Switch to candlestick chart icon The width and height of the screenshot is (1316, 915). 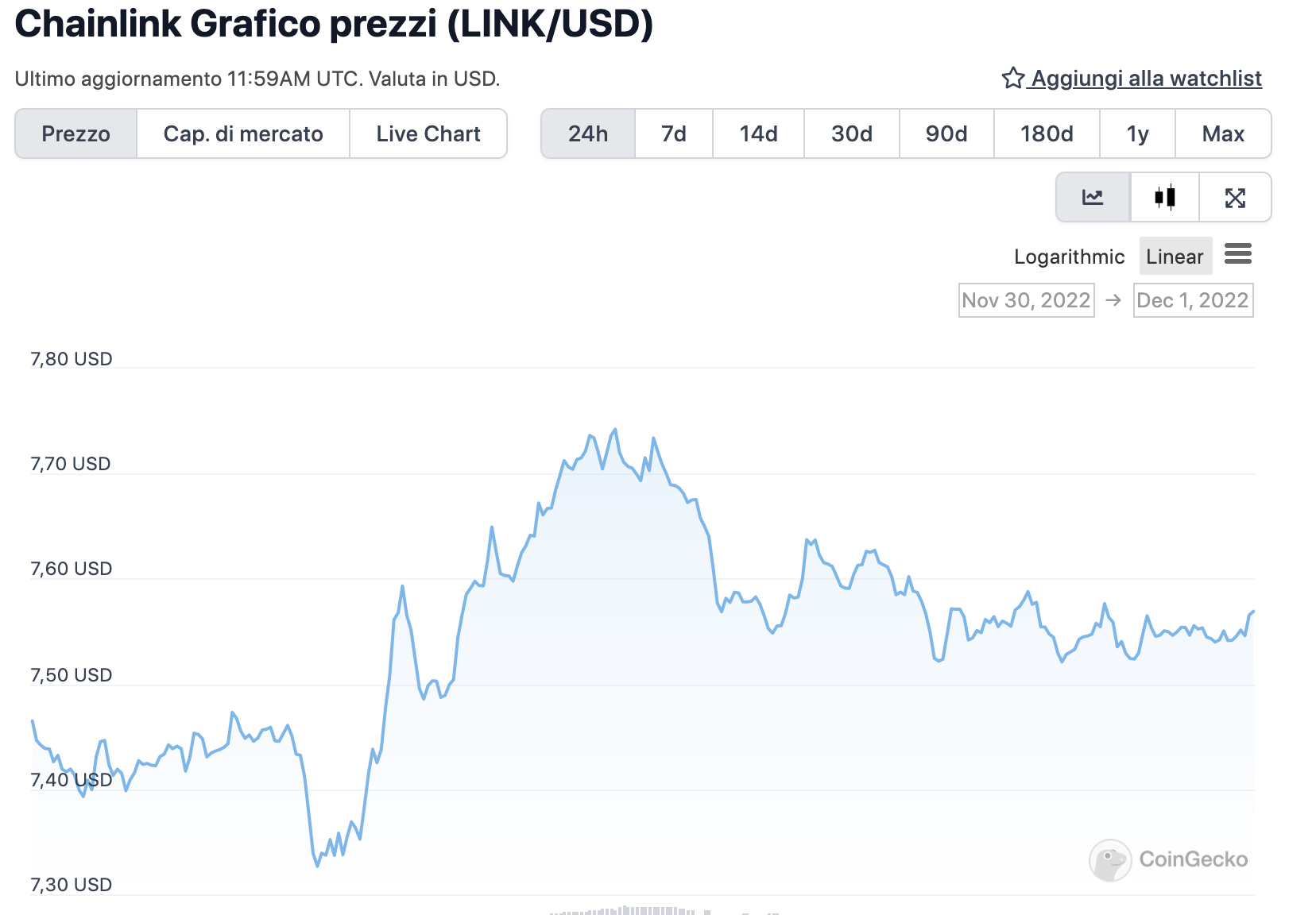1165,197
